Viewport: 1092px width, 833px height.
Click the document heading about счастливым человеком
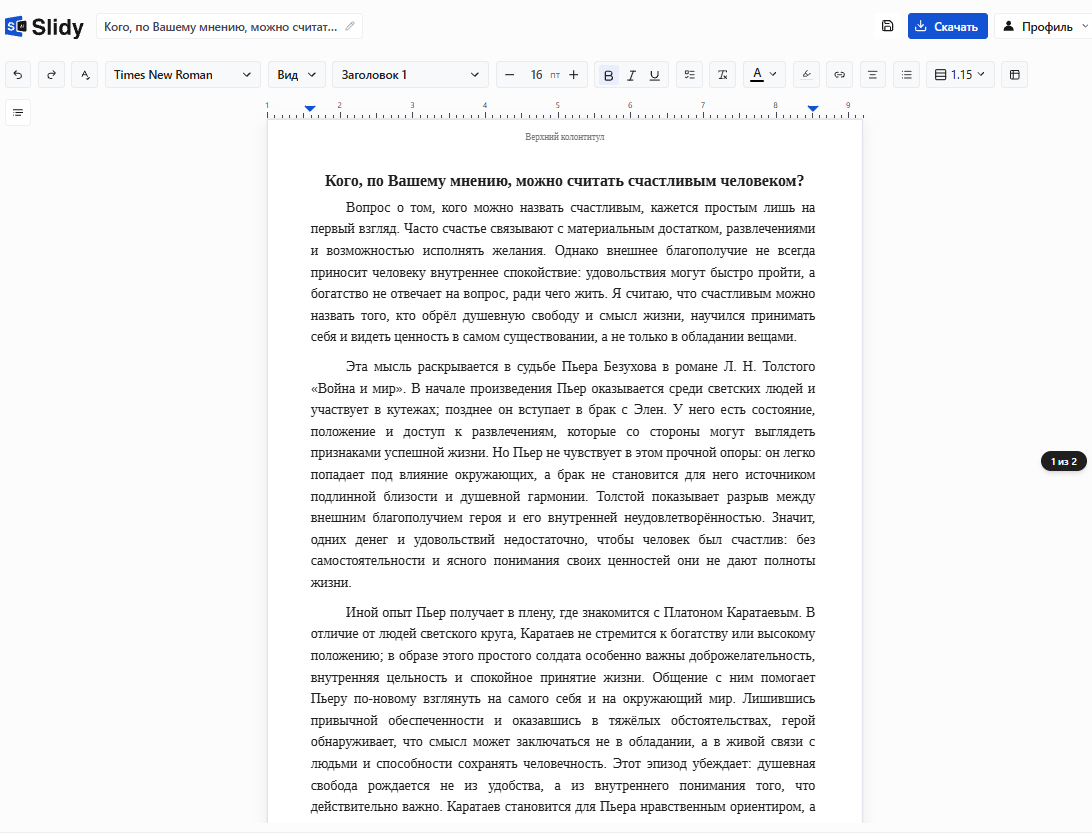(x=564, y=181)
